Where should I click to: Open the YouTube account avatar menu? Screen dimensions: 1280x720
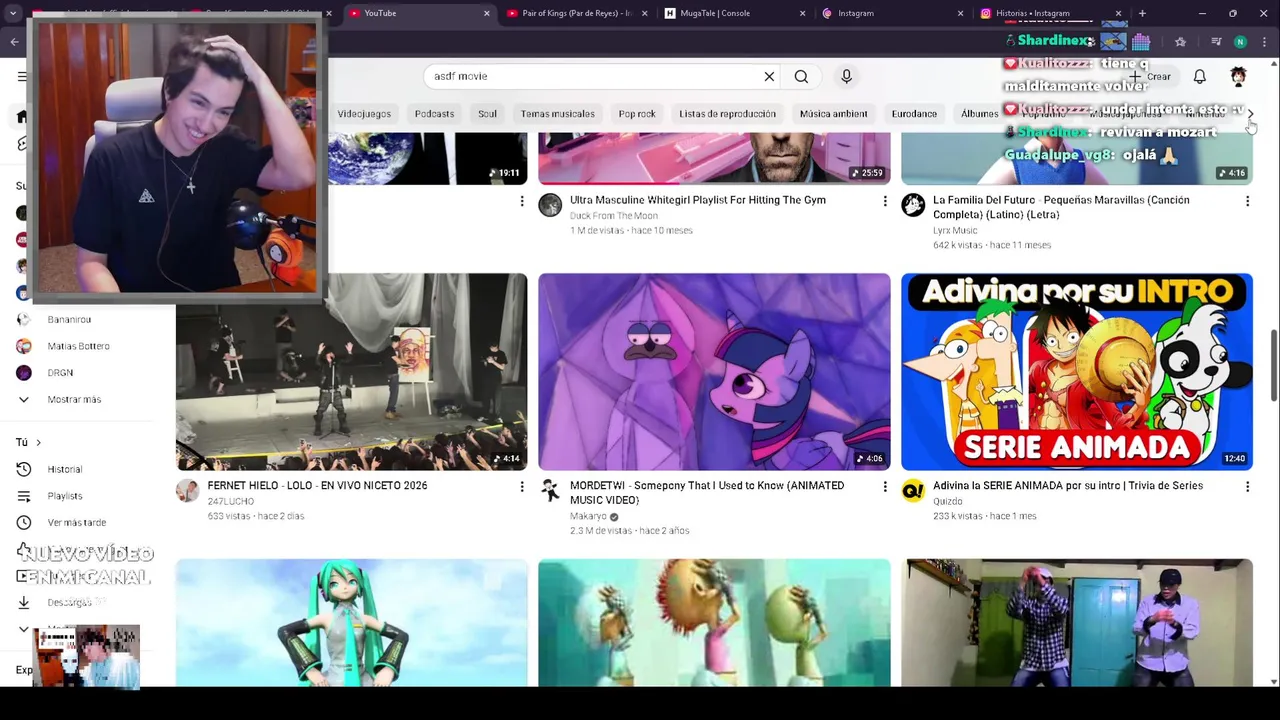[x=1238, y=76]
